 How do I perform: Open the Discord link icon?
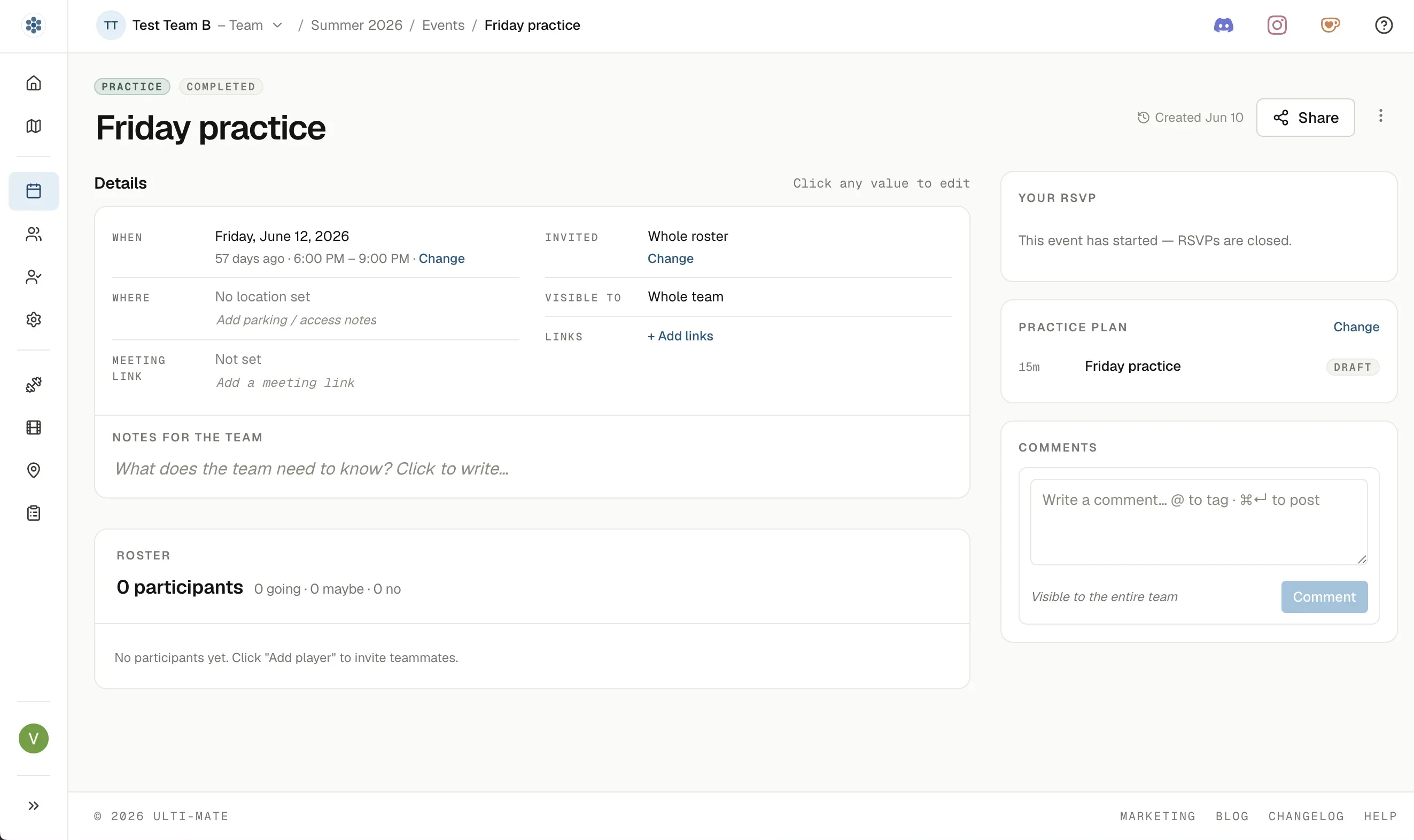1223,25
